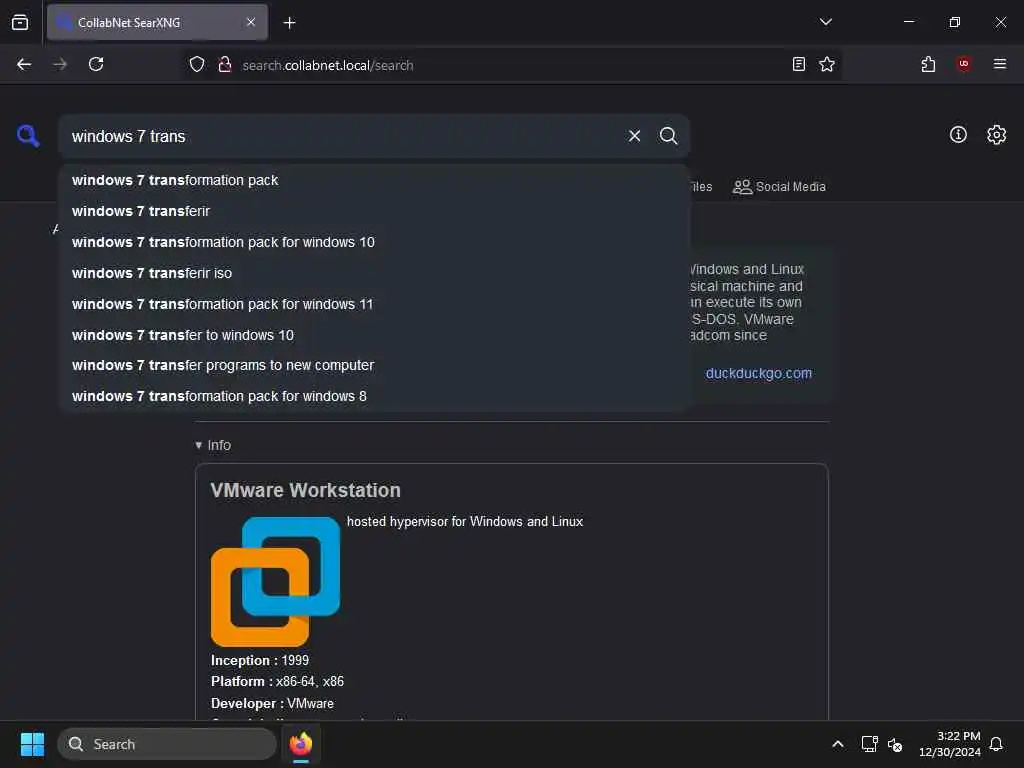Click the SearXNG magnifier logo
This screenshot has width=1024, height=768.
[28, 136]
